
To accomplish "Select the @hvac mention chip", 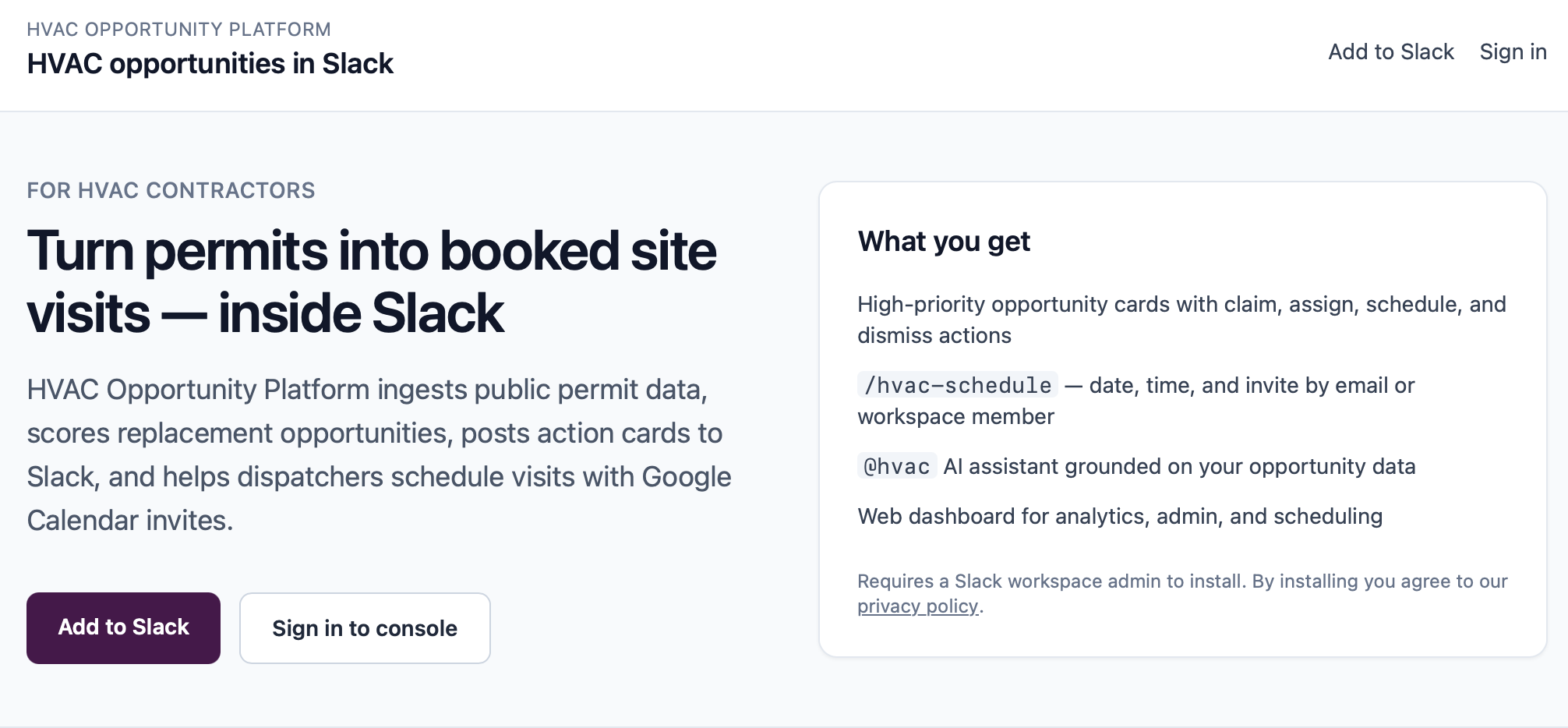I will pos(896,466).
